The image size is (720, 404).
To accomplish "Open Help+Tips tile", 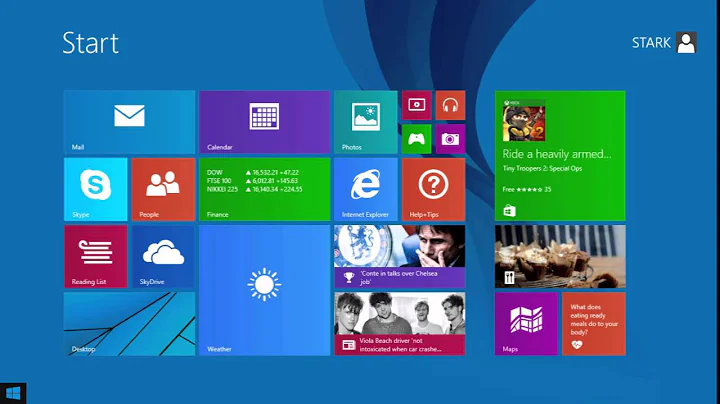I will pos(433,189).
